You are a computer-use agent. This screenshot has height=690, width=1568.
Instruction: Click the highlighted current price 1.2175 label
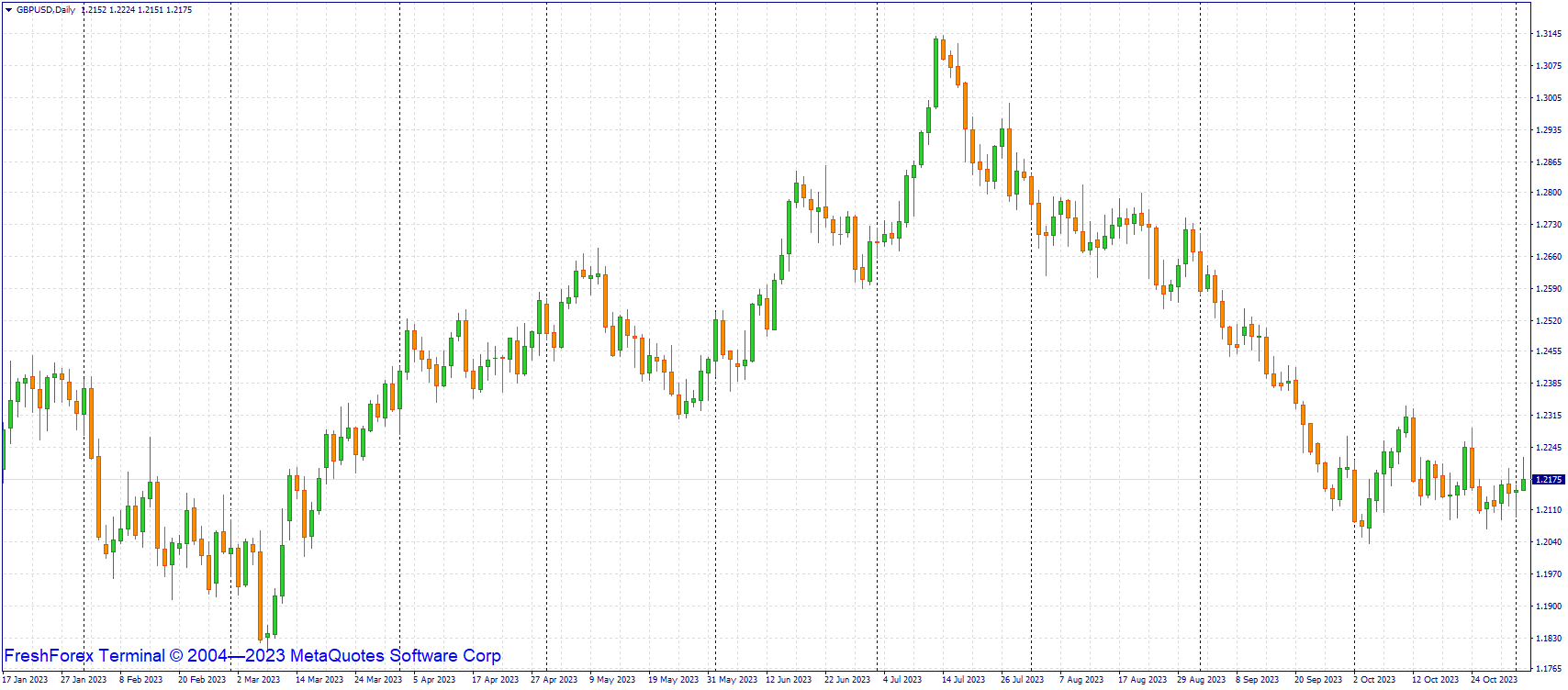click(x=1549, y=479)
